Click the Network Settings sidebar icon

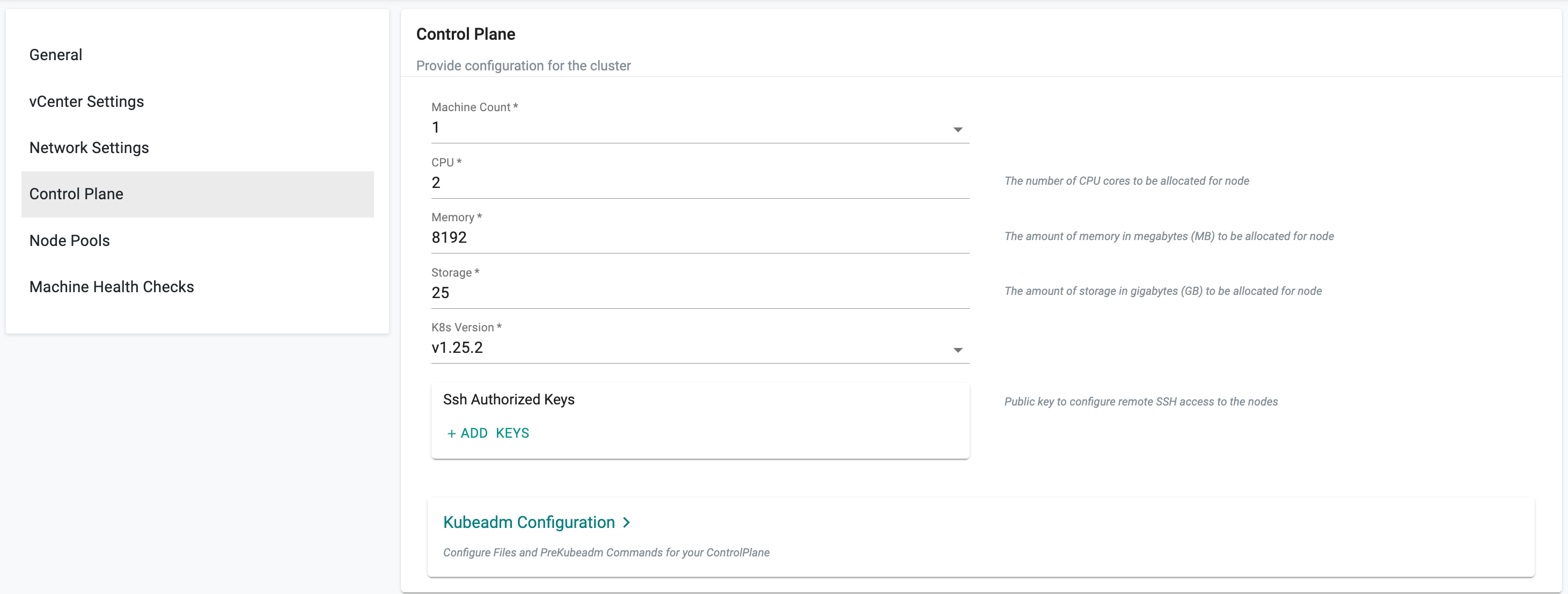point(89,147)
